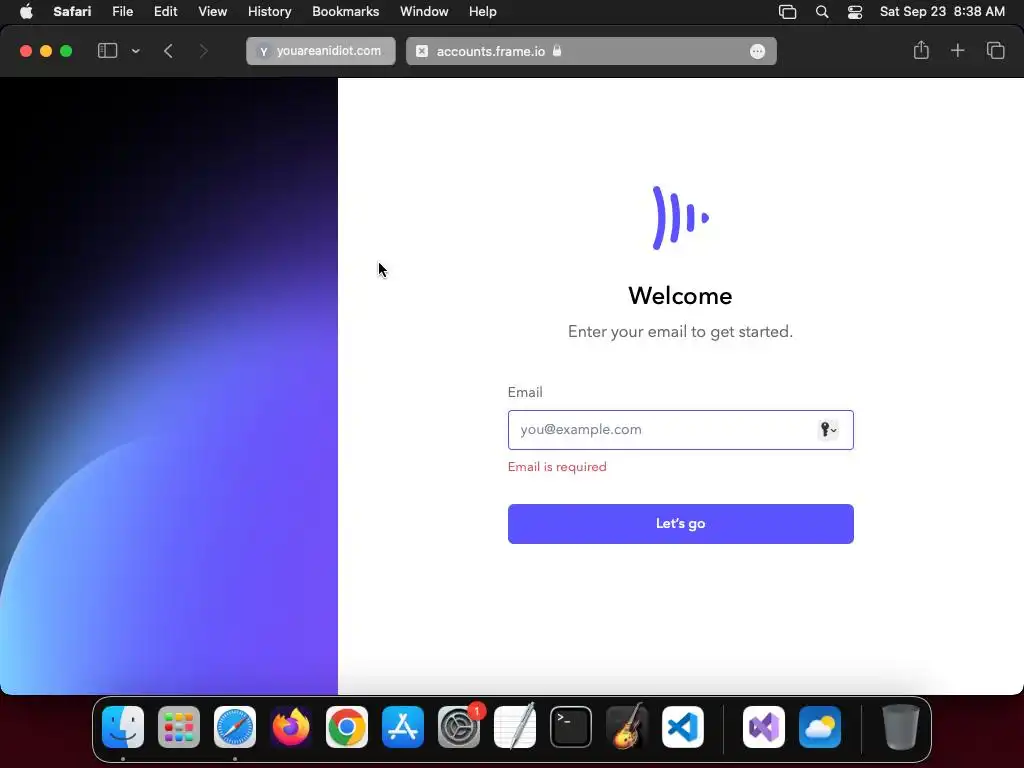Launch Firefox from the Dock
Viewport: 1024px width, 768px height.
(291, 727)
